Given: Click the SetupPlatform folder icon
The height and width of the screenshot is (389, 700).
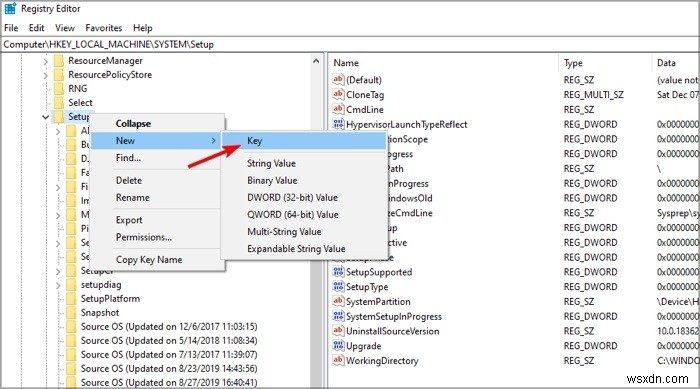Looking at the screenshot, I should [71, 299].
